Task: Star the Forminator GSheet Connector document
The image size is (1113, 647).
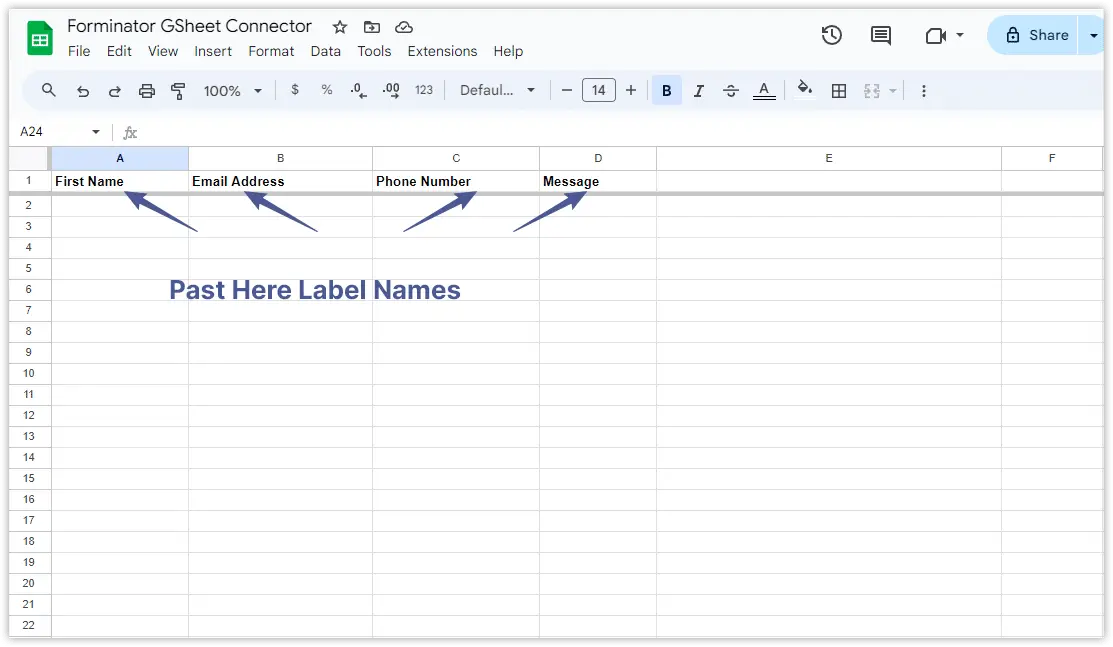Action: pos(340,27)
